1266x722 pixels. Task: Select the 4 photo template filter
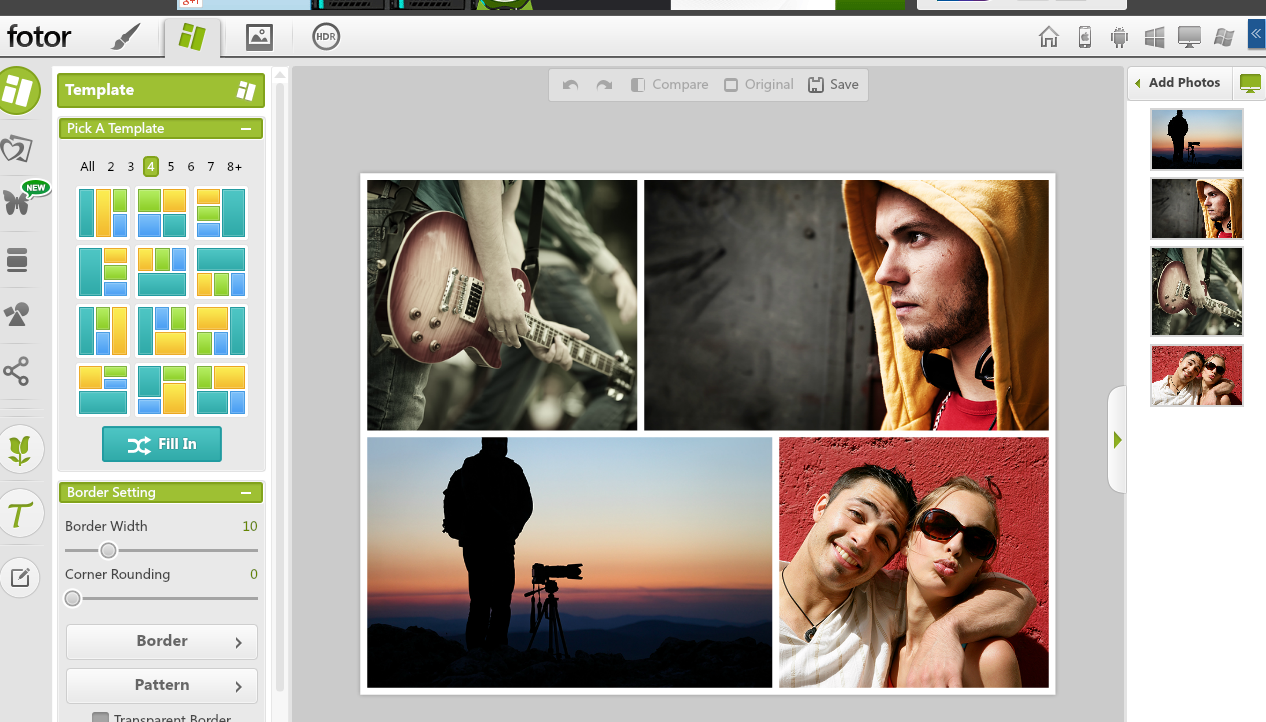tap(151, 166)
